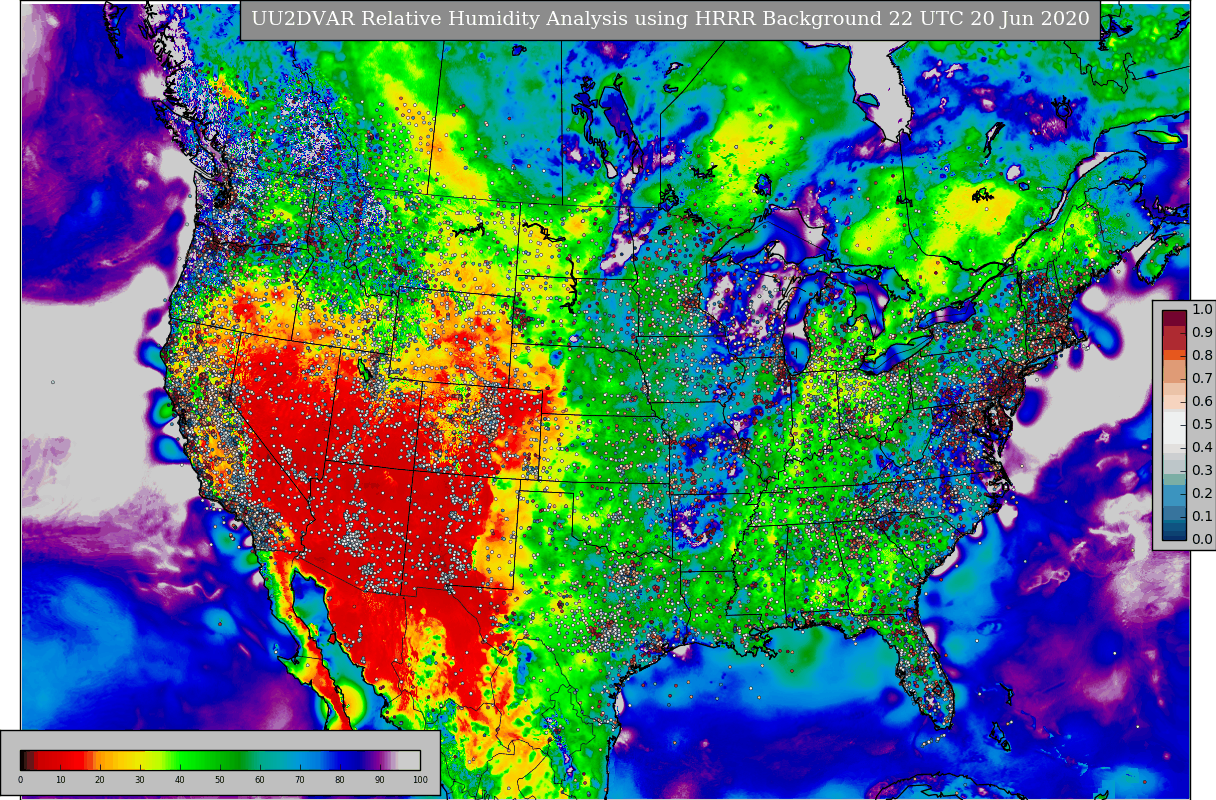Screen dimensions: 1216x800
Task: Select the '90' tick label on humidity colorbar
Action: tap(380, 780)
